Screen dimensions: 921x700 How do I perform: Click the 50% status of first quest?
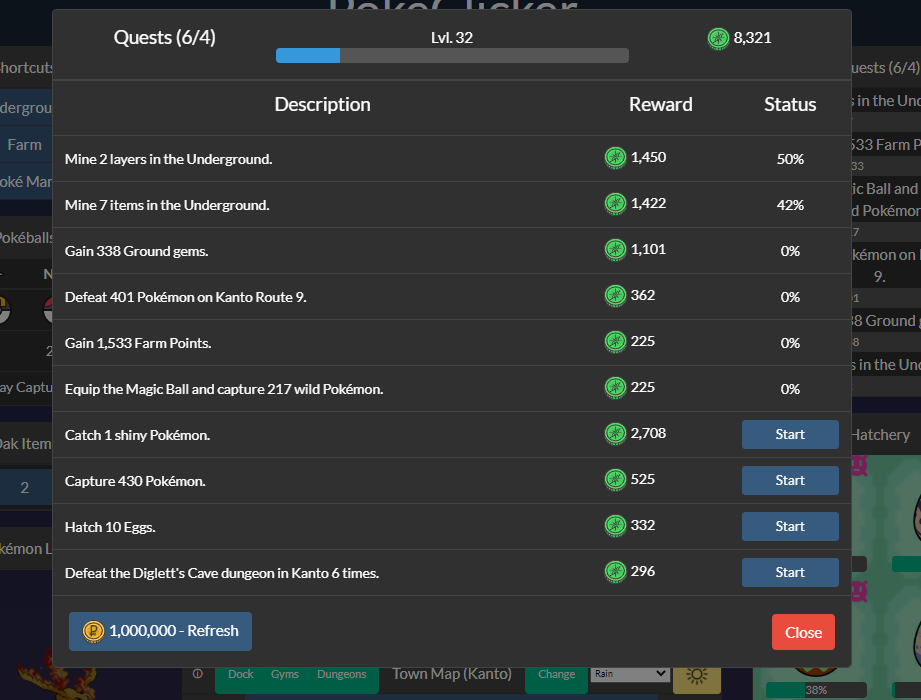790,159
